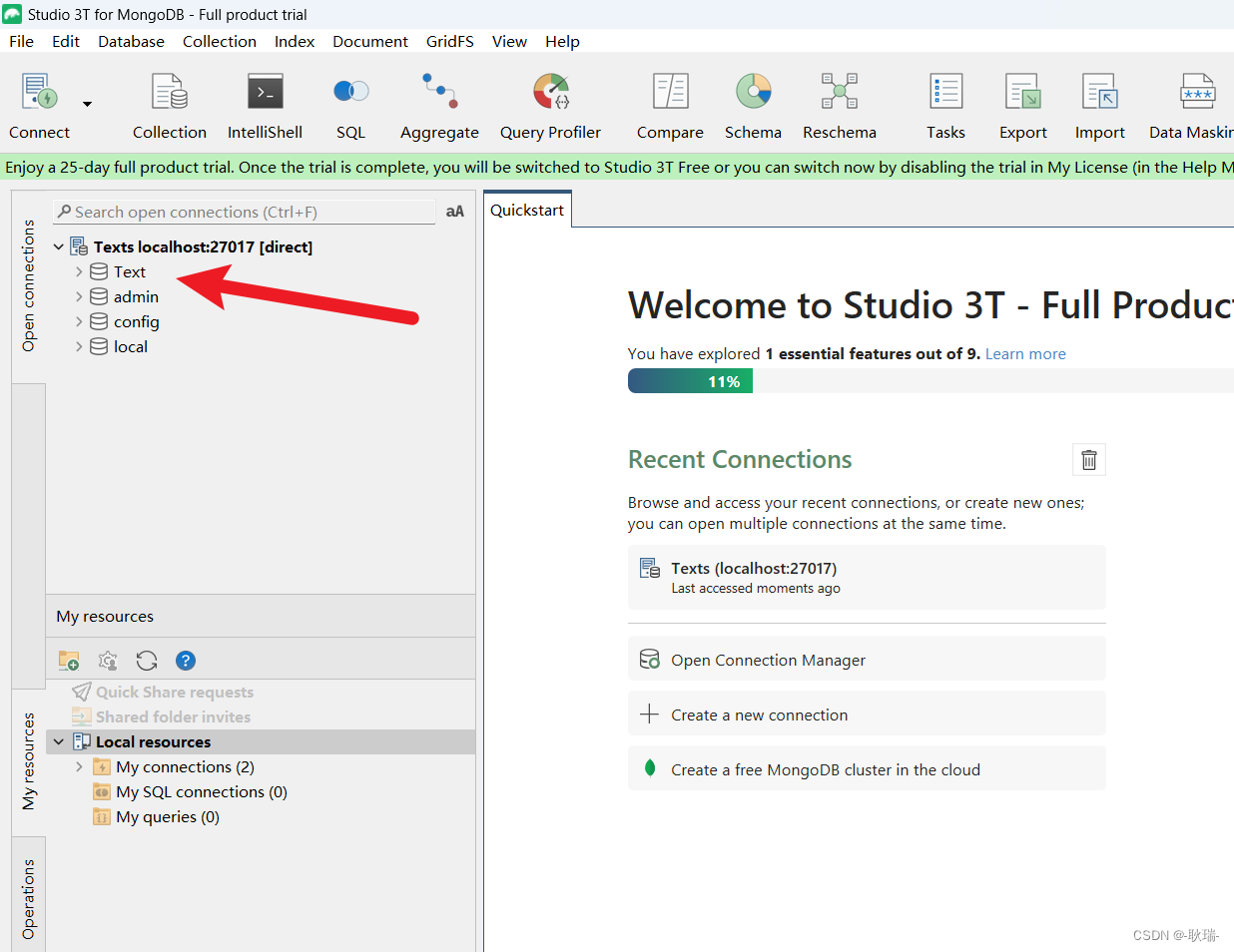1234x952 pixels.
Task: Toggle case-sensitive search aA button
Action: coord(455,212)
